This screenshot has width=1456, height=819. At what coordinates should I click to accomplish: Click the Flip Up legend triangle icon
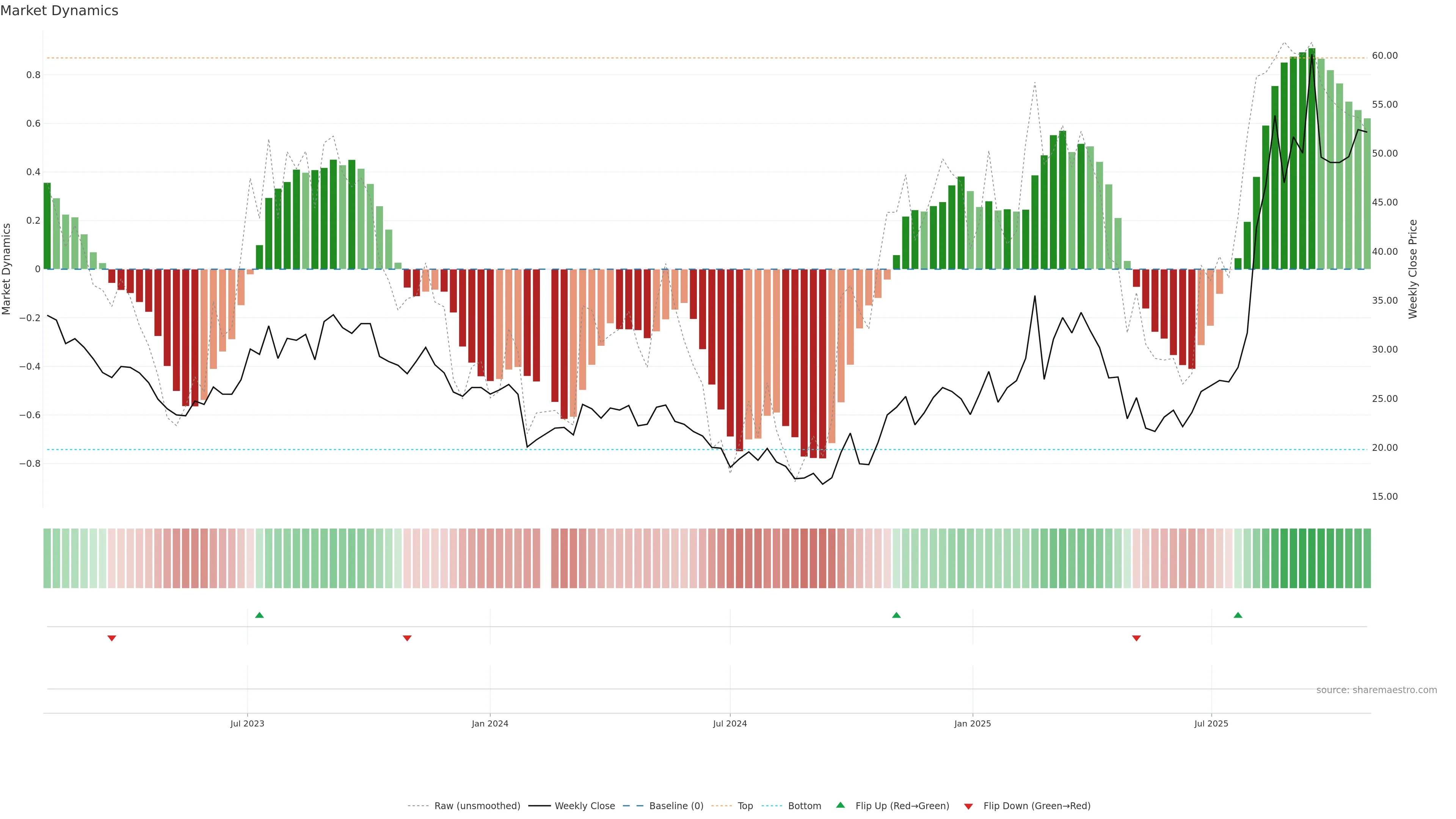click(841, 805)
